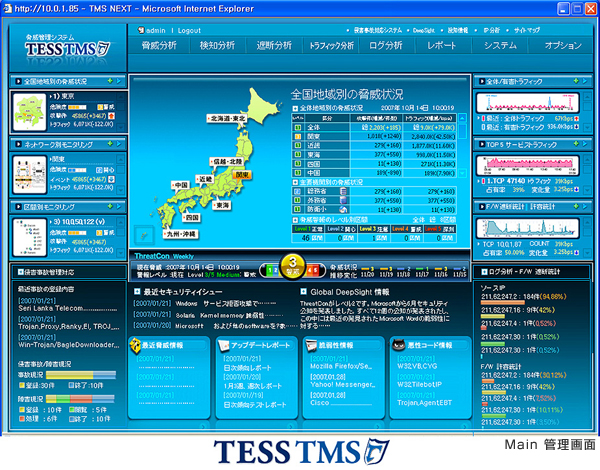Open the DeepSight top link
600x470 pixels.
pos(424,30)
